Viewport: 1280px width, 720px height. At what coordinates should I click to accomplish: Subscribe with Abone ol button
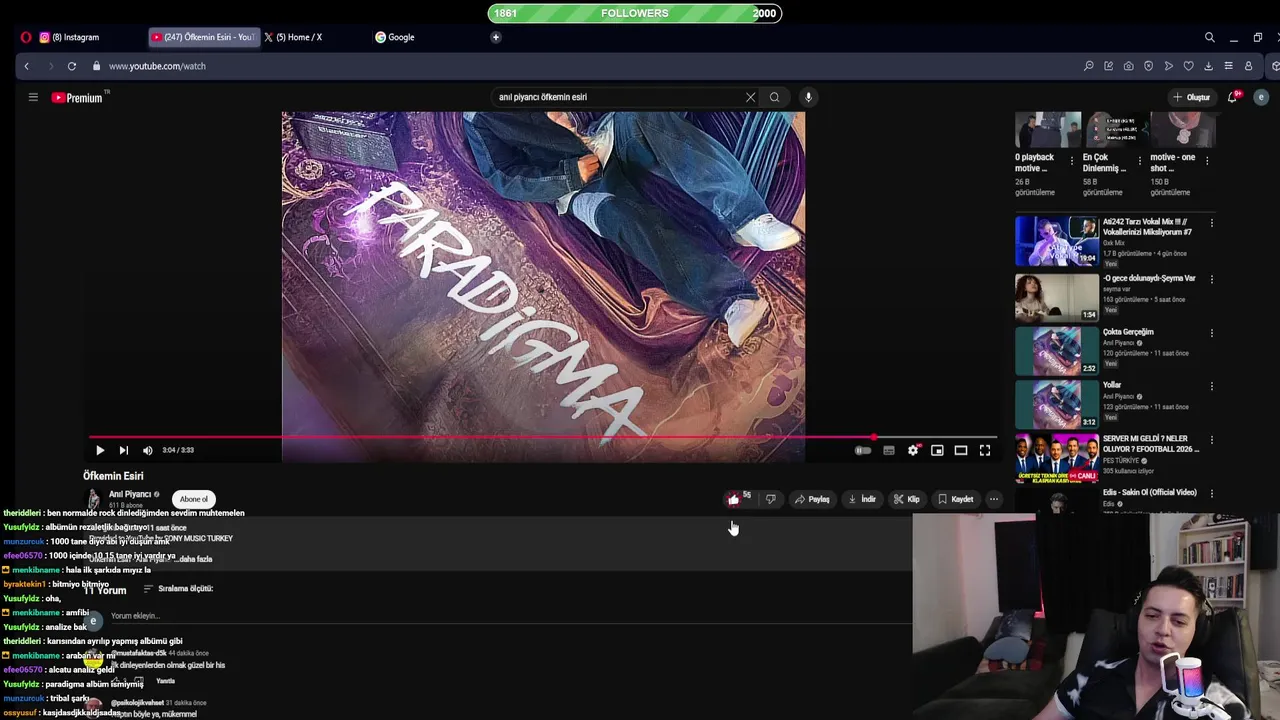point(194,499)
